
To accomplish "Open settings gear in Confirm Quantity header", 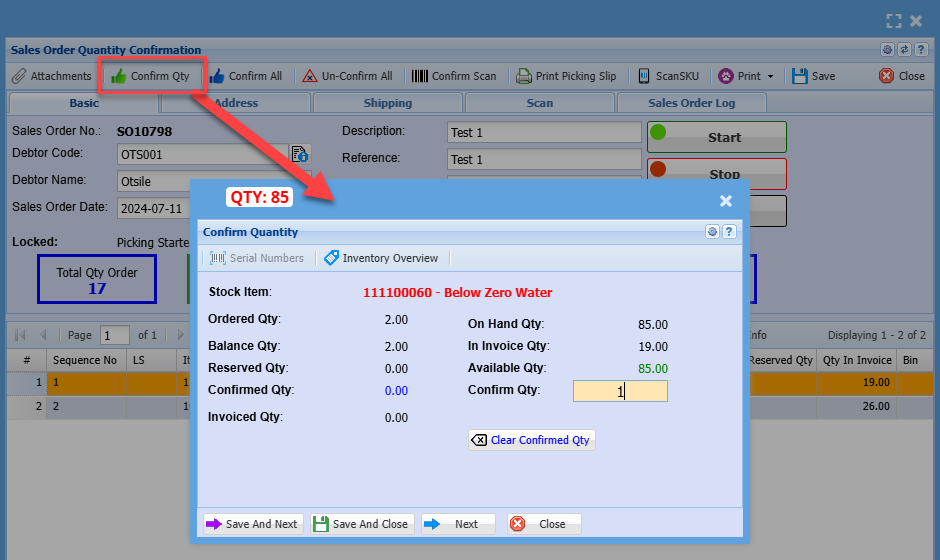I will (x=712, y=231).
